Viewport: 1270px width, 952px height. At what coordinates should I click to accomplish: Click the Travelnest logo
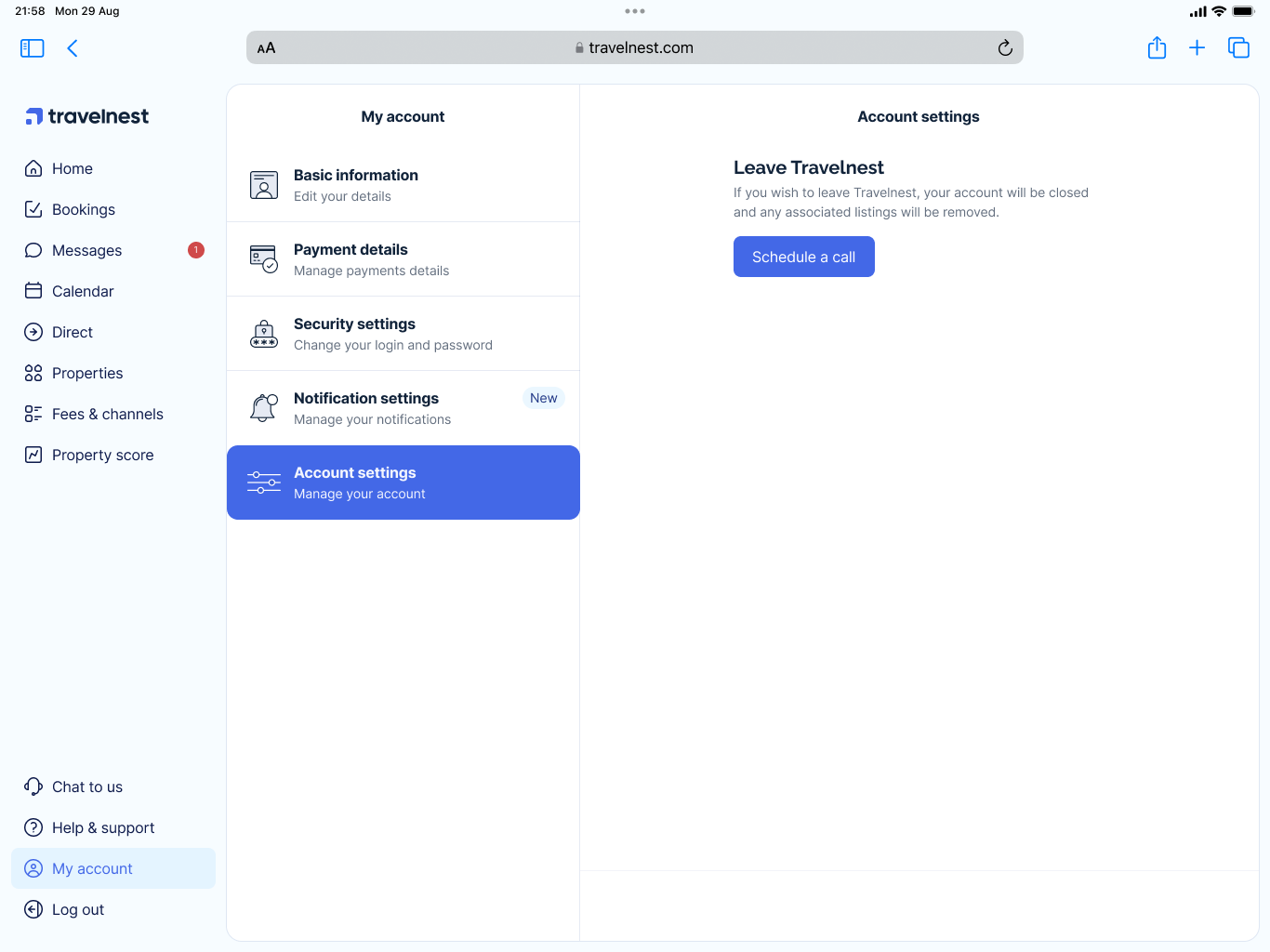[x=87, y=116]
